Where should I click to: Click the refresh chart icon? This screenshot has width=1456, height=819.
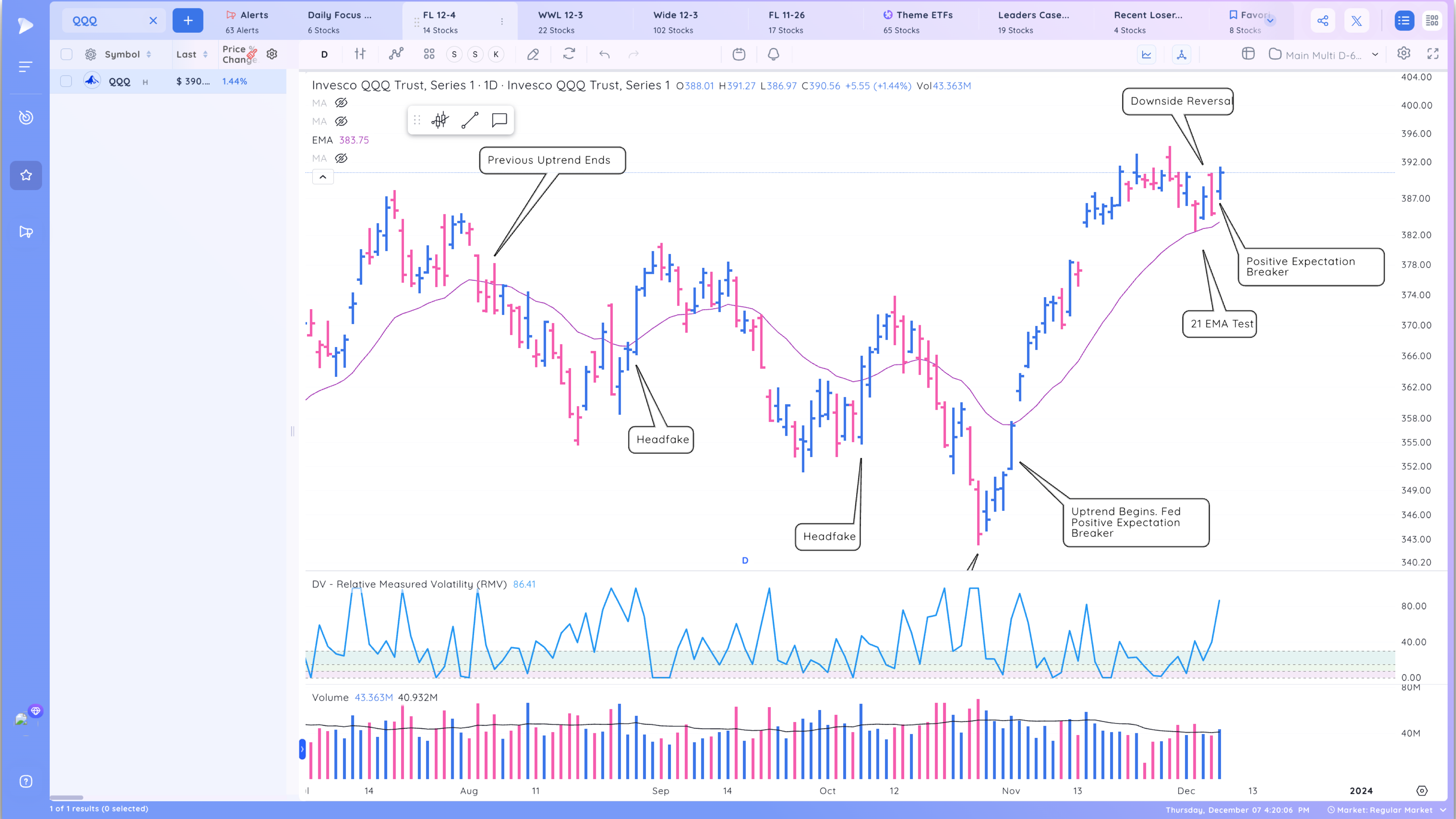[x=569, y=54]
